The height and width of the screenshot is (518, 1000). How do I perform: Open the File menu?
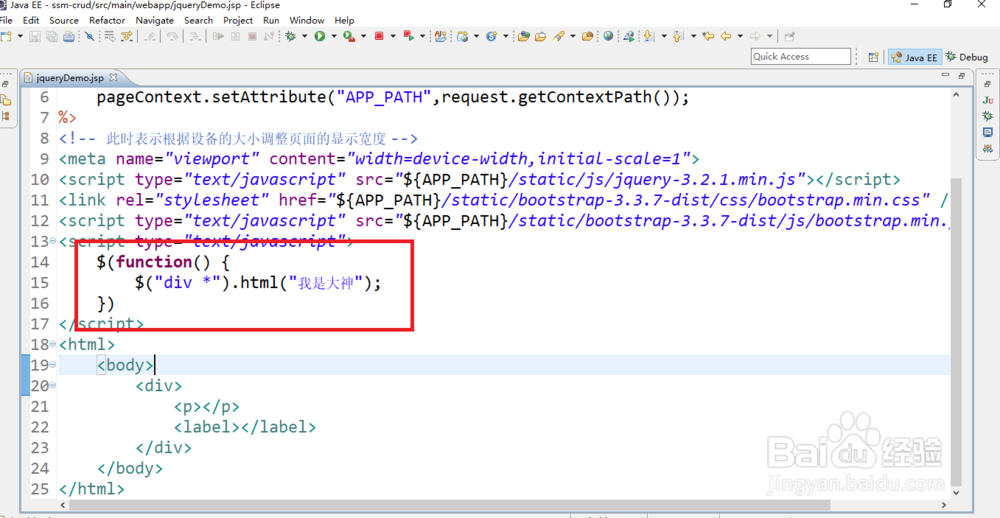[x=6, y=20]
